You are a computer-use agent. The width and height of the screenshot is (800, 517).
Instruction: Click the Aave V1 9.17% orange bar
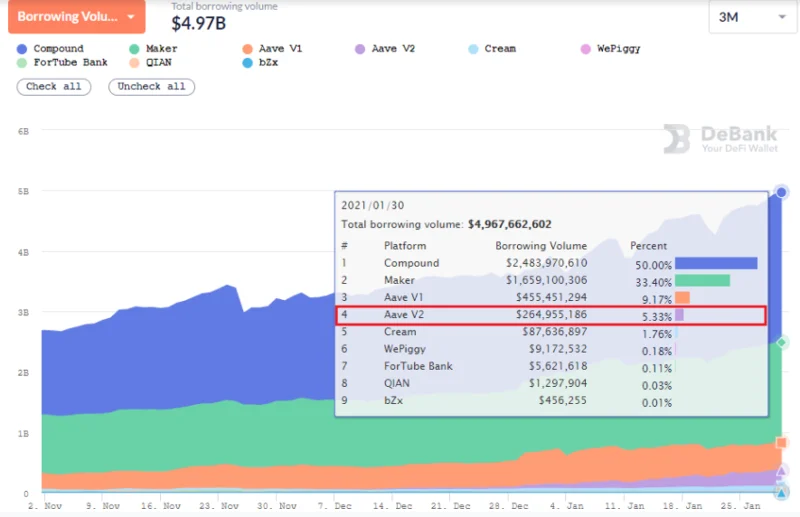click(x=683, y=298)
